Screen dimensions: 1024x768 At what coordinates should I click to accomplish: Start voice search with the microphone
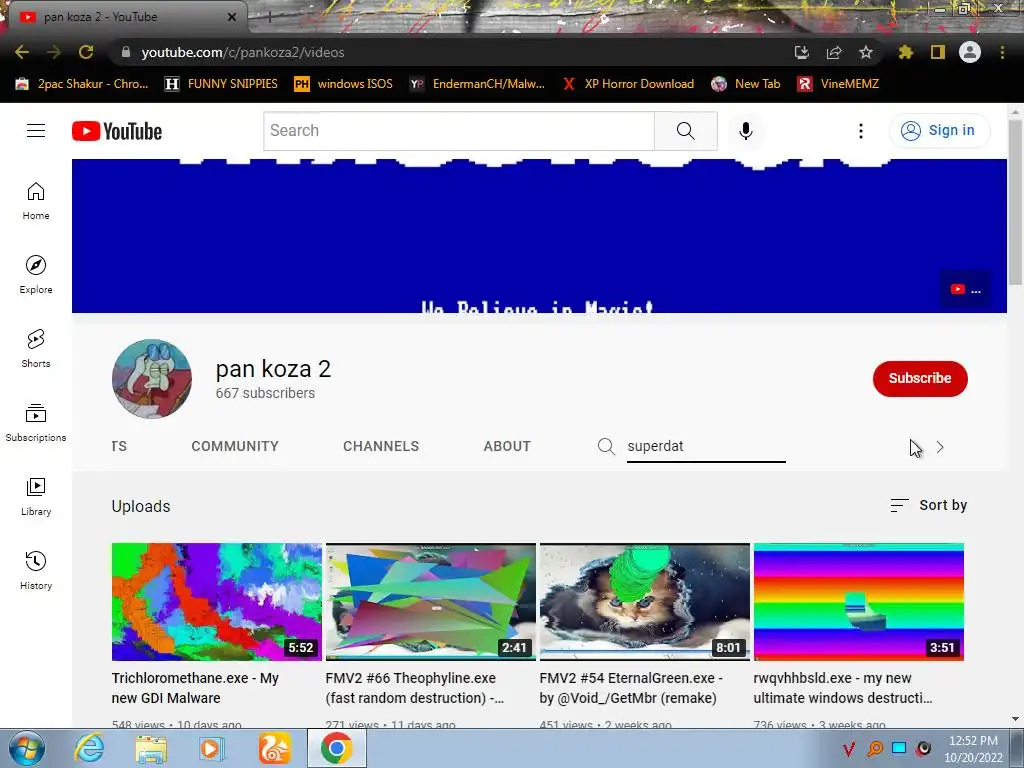point(746,131)
